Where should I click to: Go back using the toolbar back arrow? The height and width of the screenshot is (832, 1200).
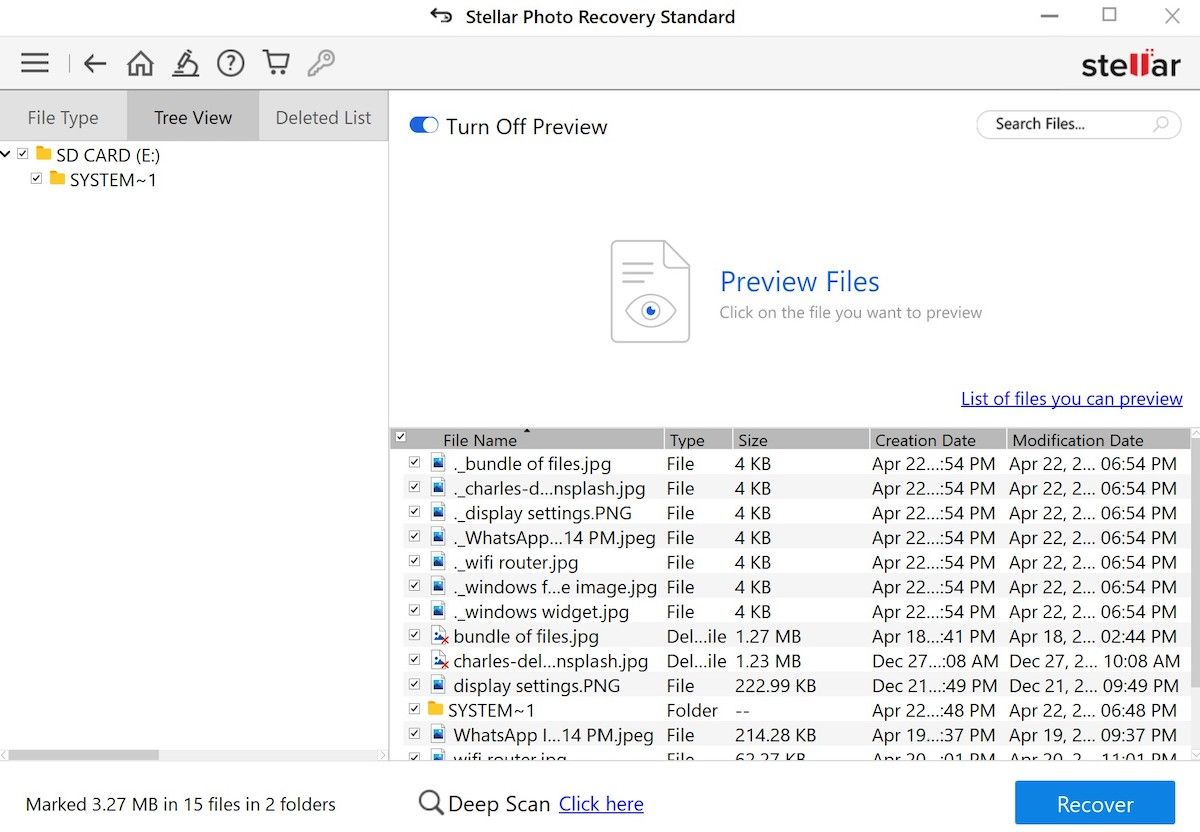95,64
